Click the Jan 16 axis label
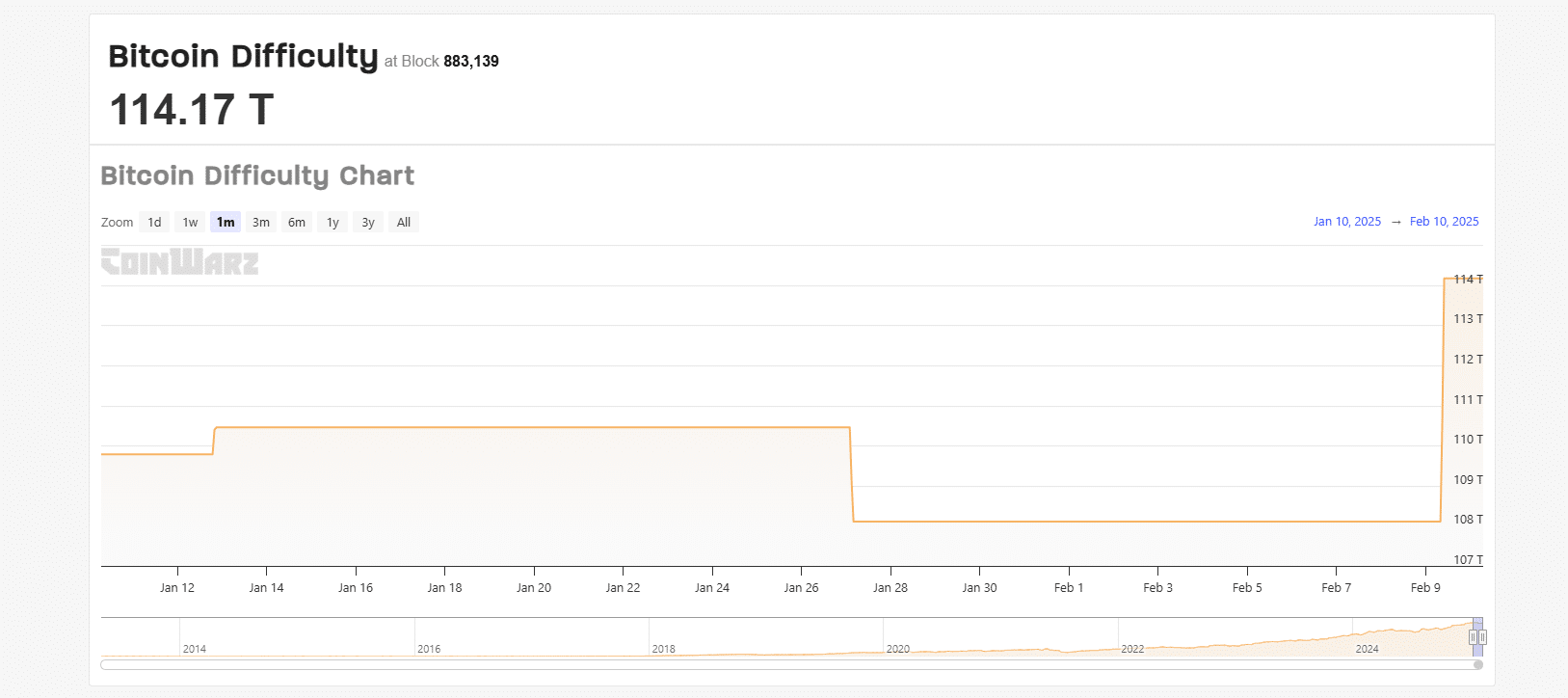 pyautogui.click(x=356, y=587)
